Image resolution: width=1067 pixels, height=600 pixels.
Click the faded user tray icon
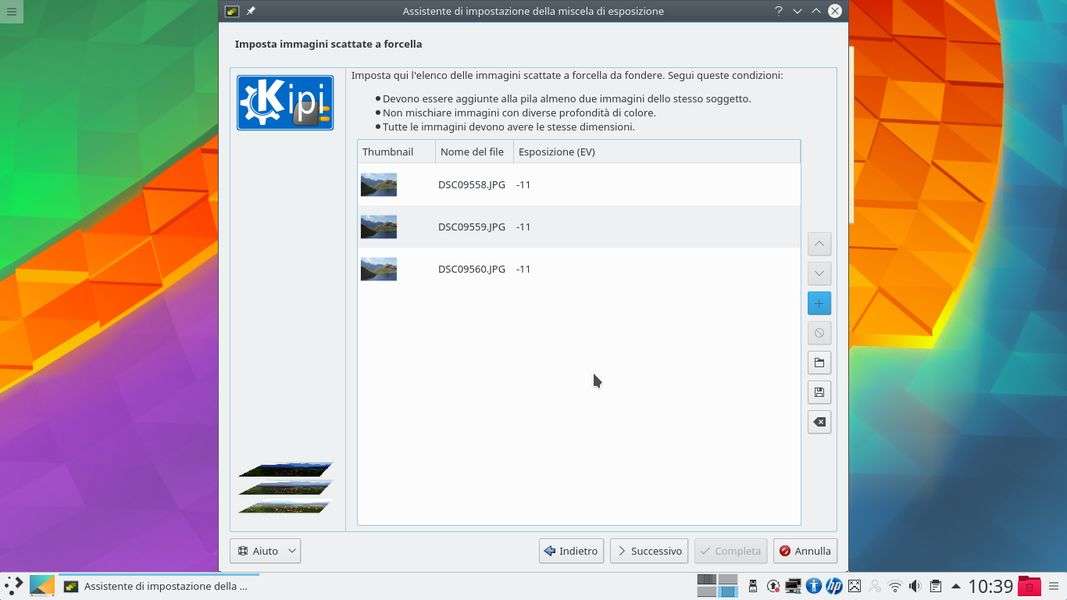click(x=874, y=586)
